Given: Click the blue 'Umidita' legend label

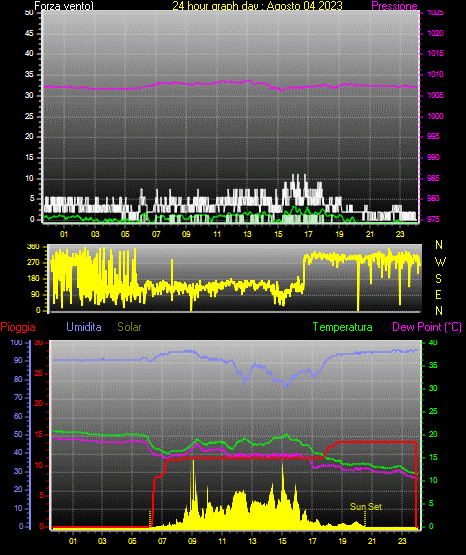Looking at the screenshot, I should (x=84, y=327).
